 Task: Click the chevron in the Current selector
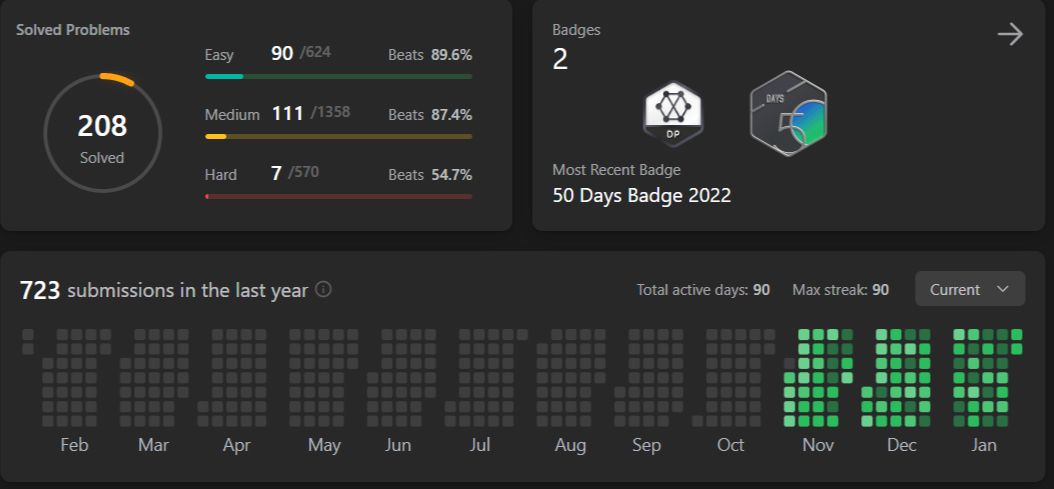[x=1003, y=289]
